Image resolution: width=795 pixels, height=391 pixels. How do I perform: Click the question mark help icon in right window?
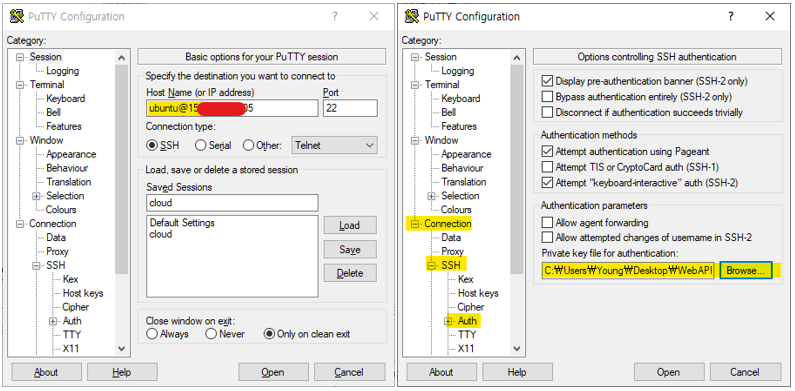point(730,16)
